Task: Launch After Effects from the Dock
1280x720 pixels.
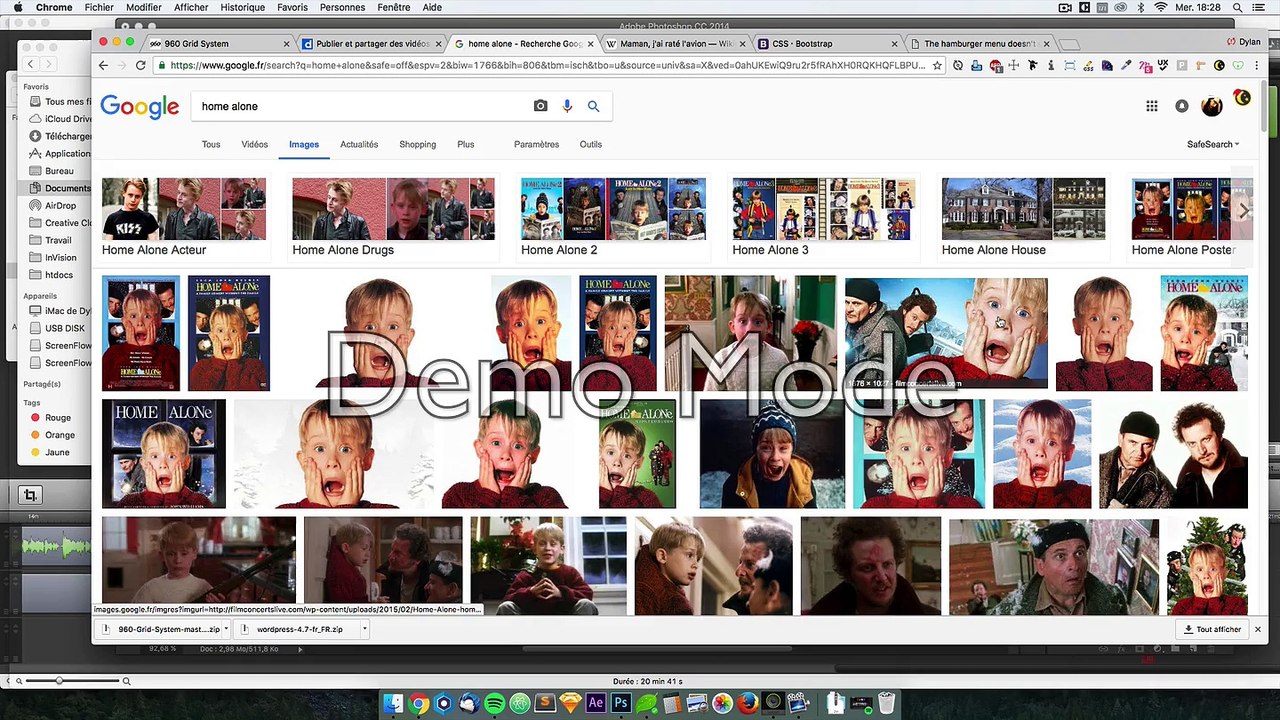Action: click(596, 703)
